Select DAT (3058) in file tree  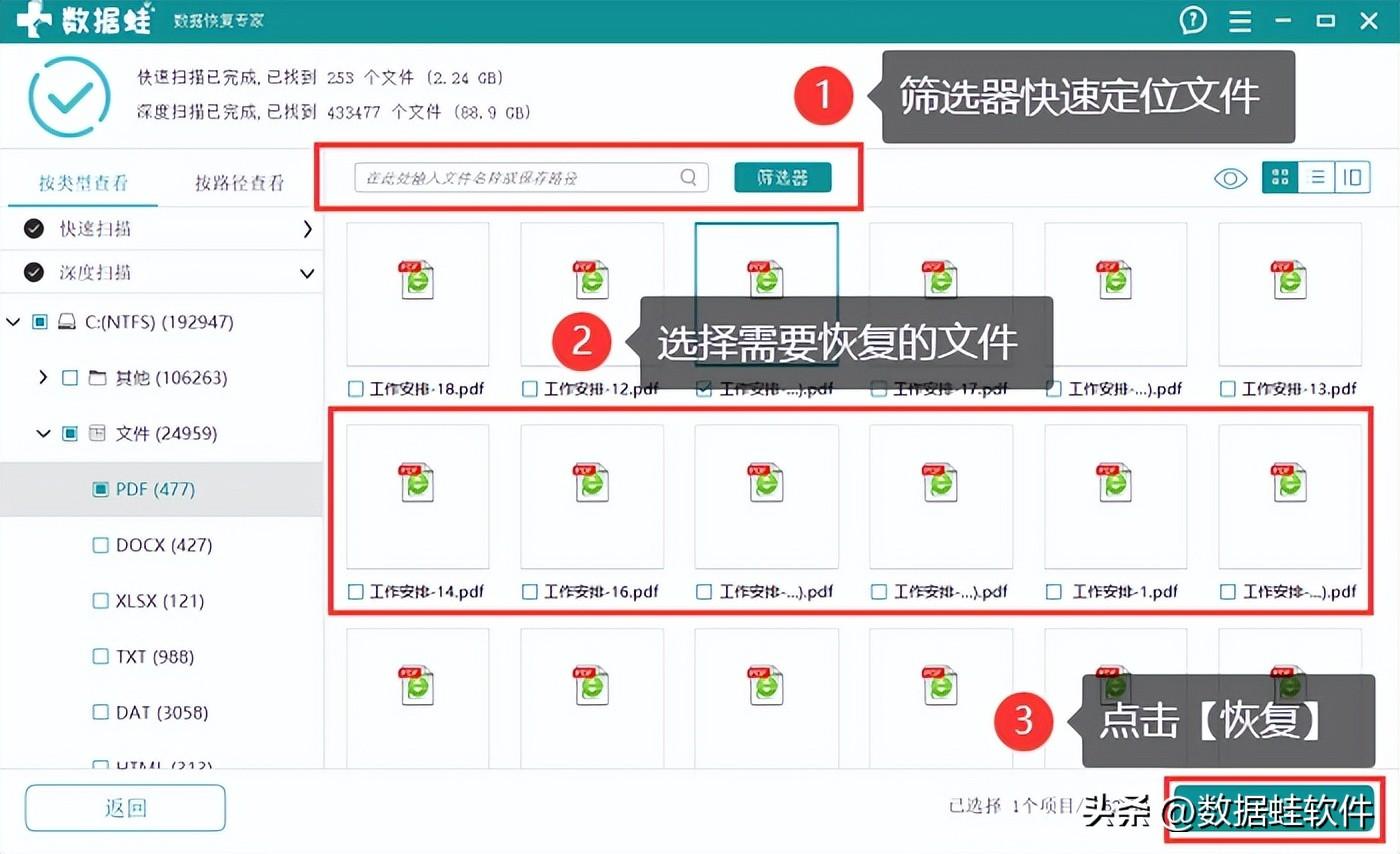(x=161, y=713)
